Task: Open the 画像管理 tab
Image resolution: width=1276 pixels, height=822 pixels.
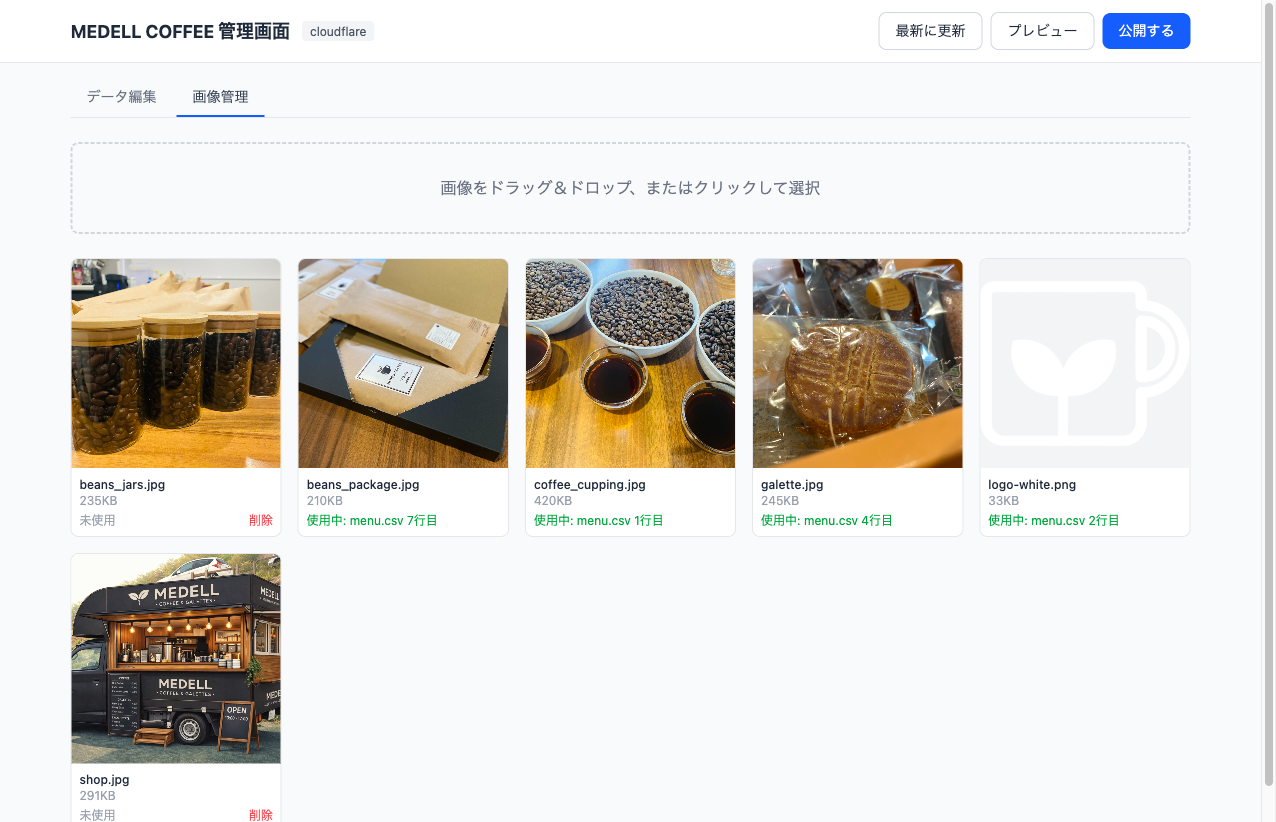Action: click(220, 96)
